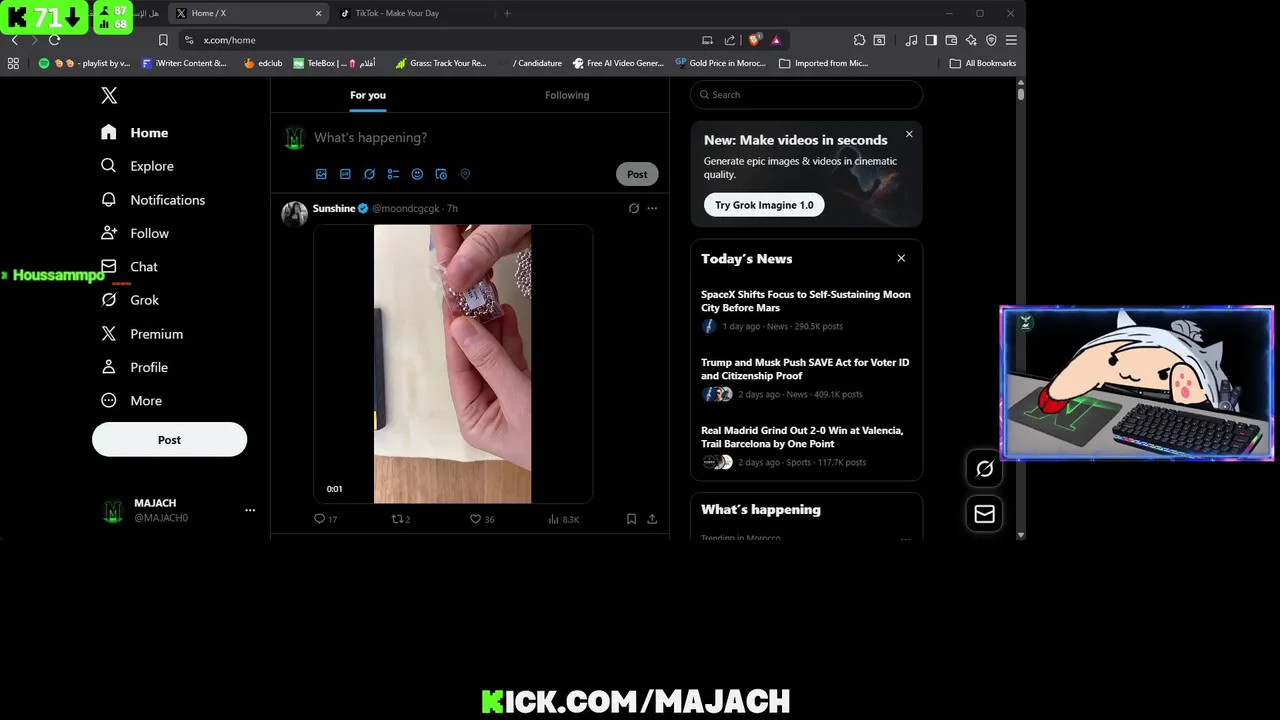
Task: Open Gold Price in Moroc... bookmark
Action: (720, 63)
